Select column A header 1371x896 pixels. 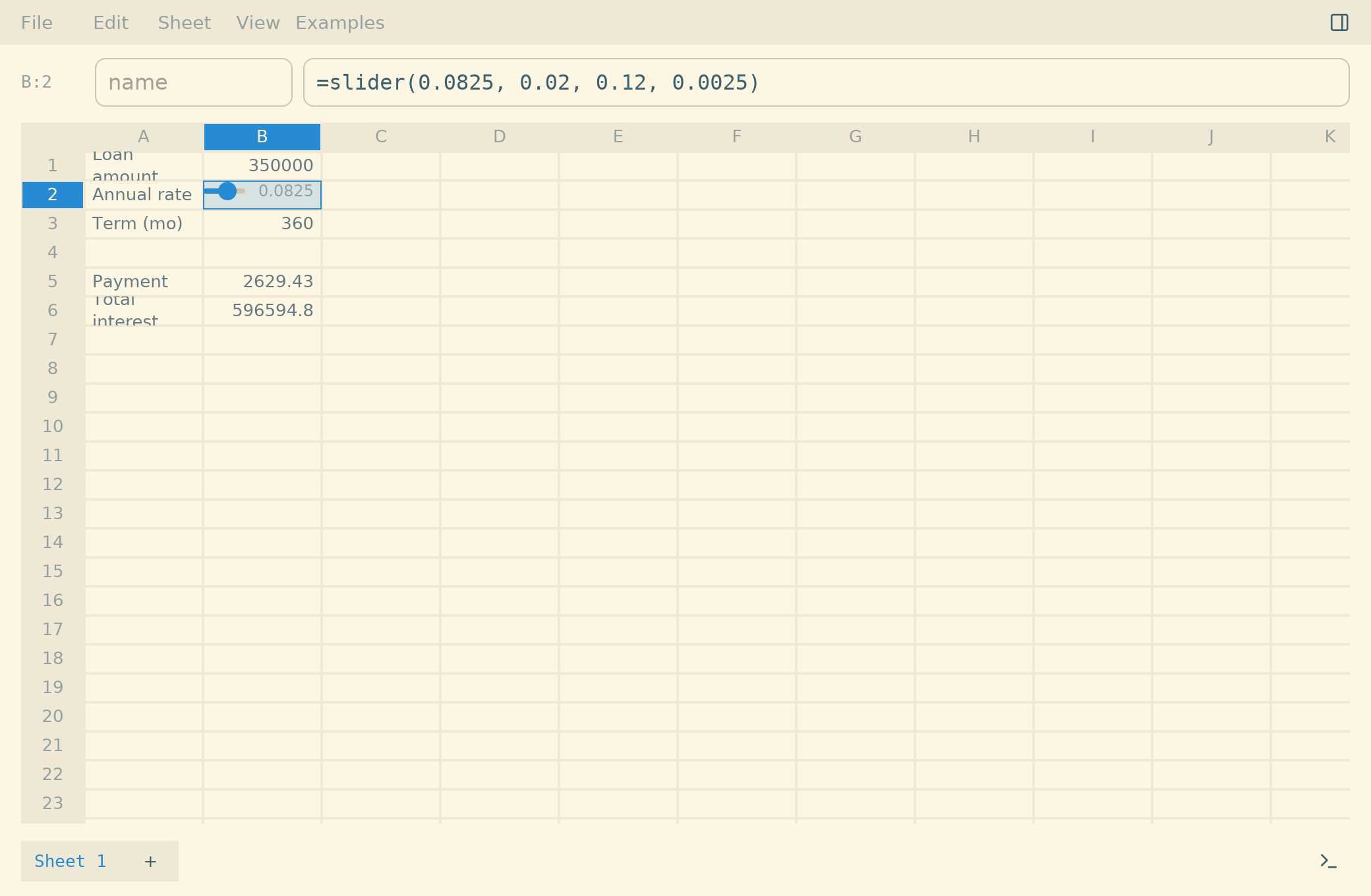(x=144, y=137)
